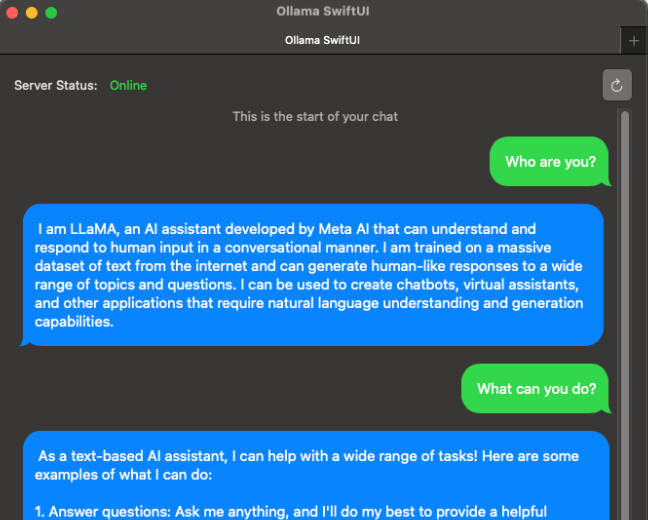
Task: Click the "Who are you?" message bubble
Action: click(x=550, y=162)
